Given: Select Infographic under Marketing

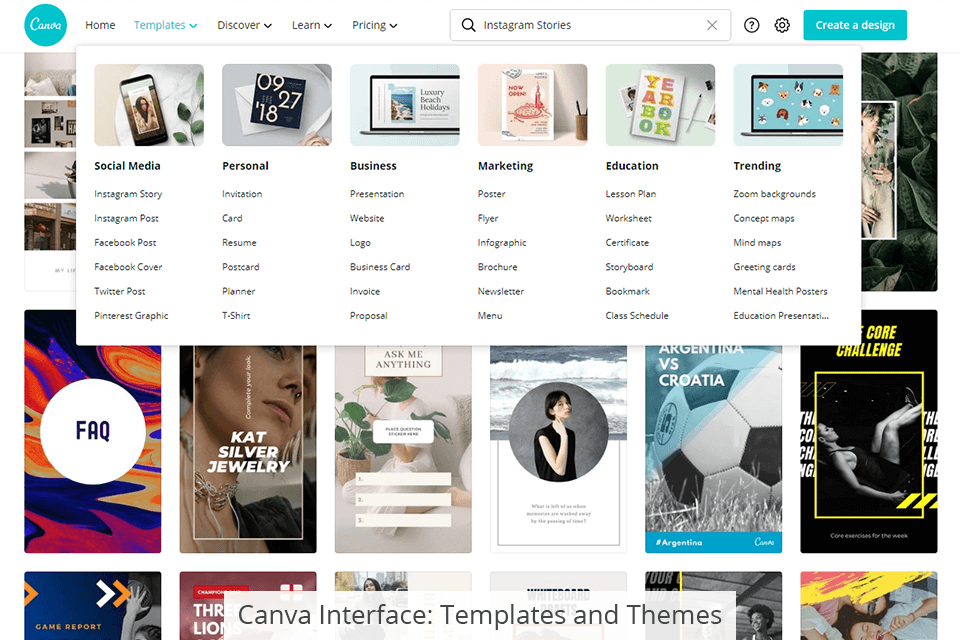Looking at the screenshot, I should point(502,243).
